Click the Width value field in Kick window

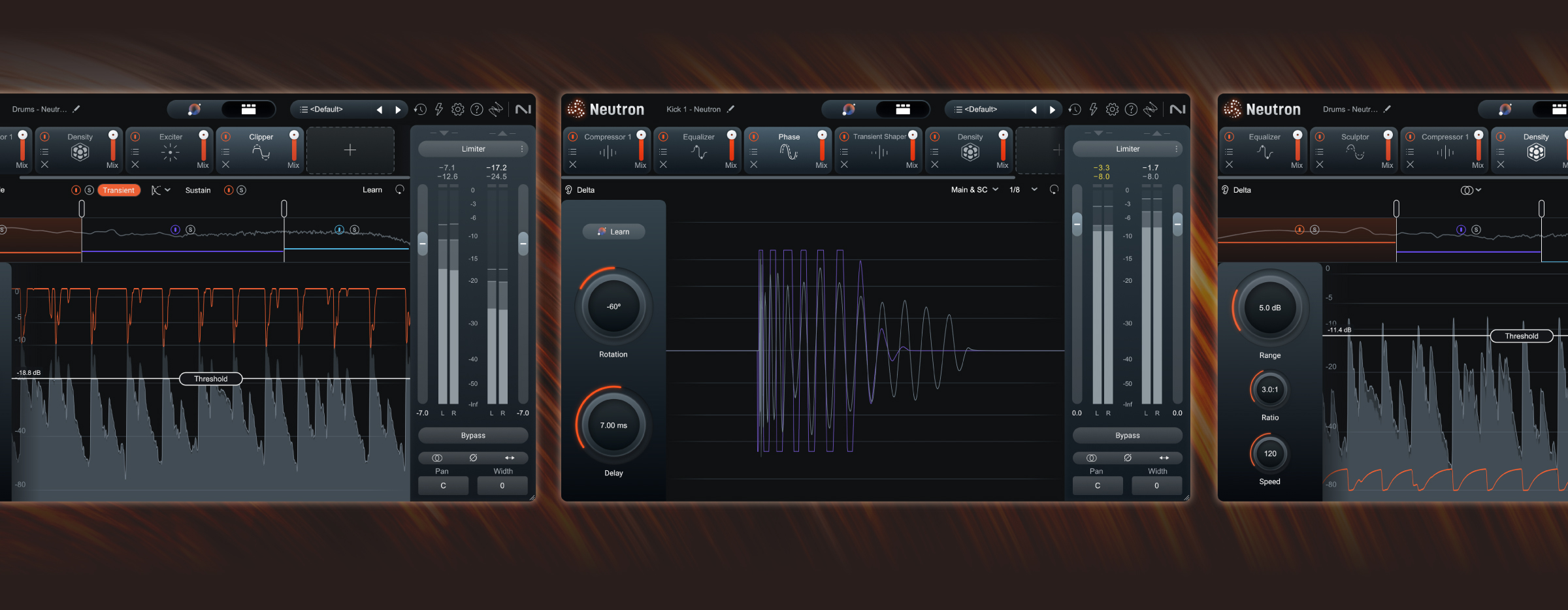point(1156,485)
